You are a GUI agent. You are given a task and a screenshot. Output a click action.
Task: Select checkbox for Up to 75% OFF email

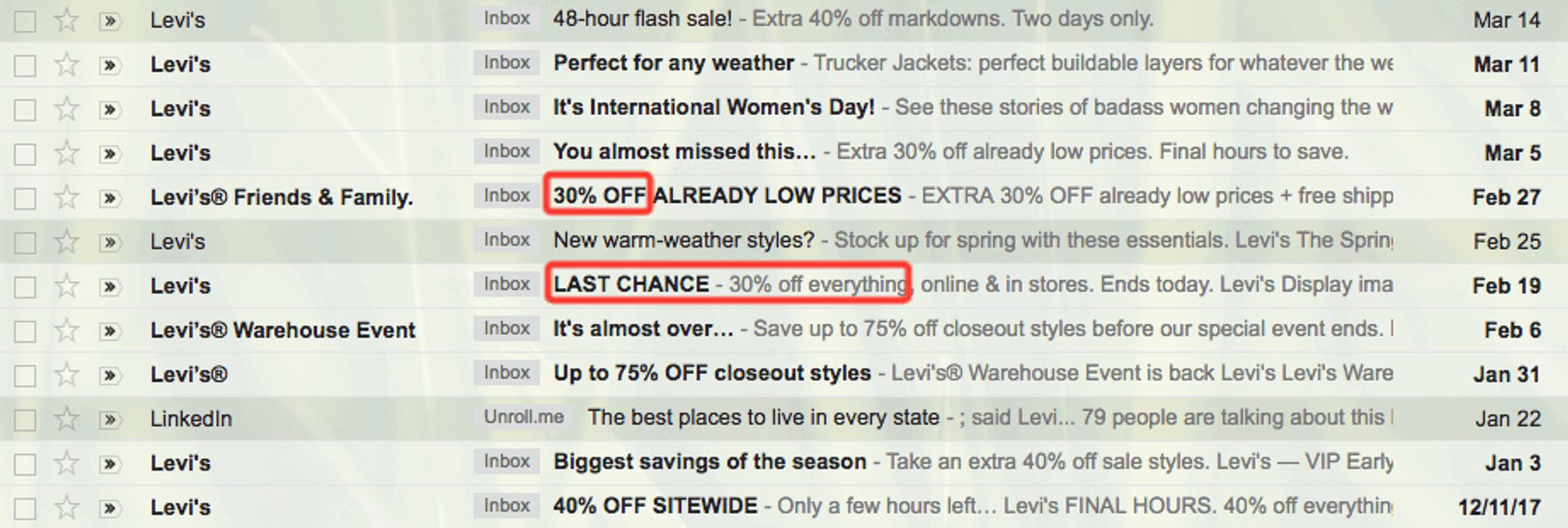point(25,375)
